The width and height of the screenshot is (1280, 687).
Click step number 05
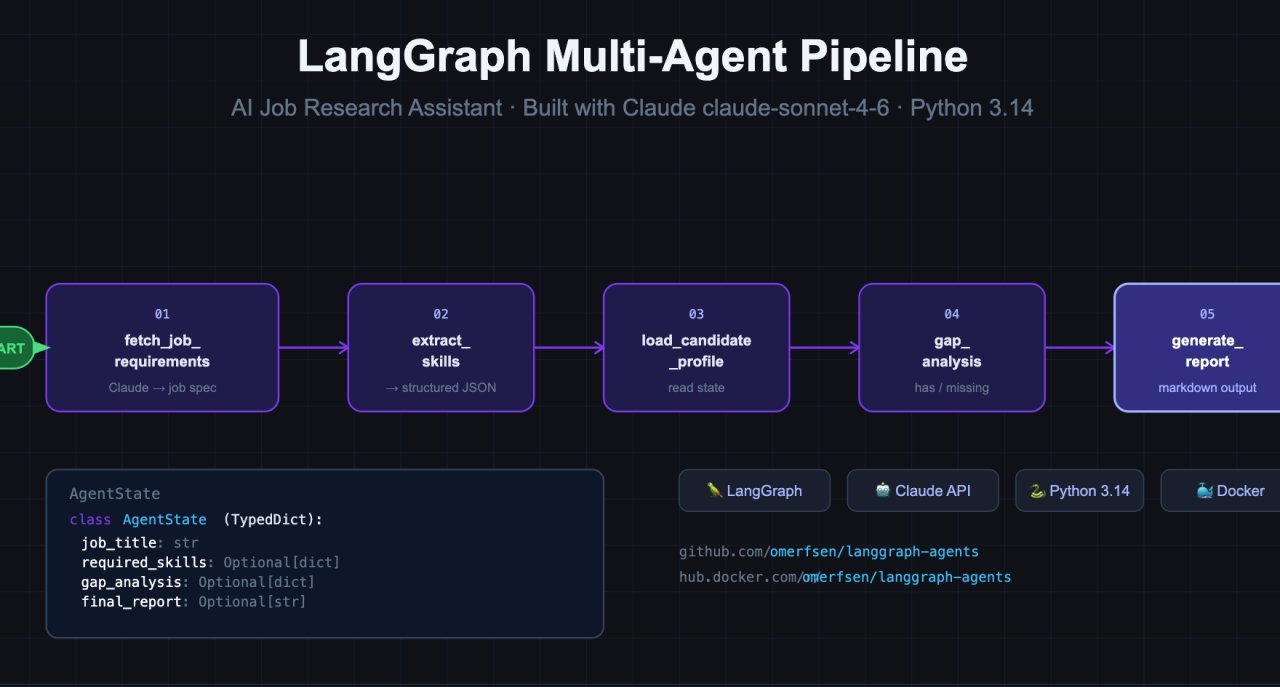pyautogui.click(x=1207, y=314)
